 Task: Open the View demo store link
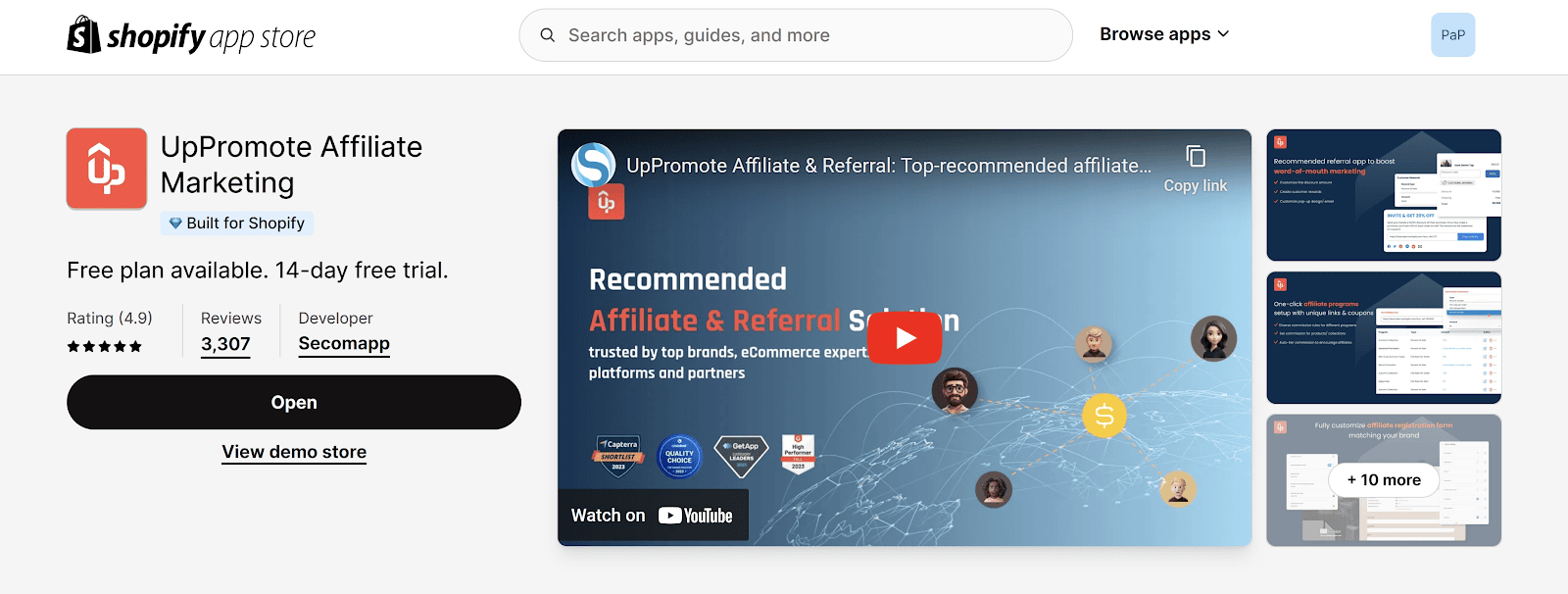pos(294,452)
